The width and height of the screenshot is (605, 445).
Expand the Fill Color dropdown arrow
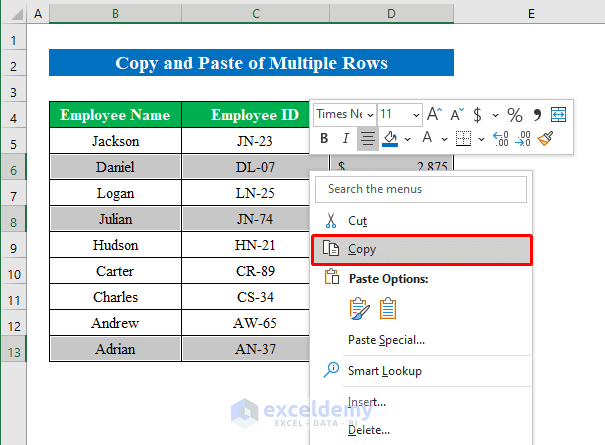coord(407,139)
